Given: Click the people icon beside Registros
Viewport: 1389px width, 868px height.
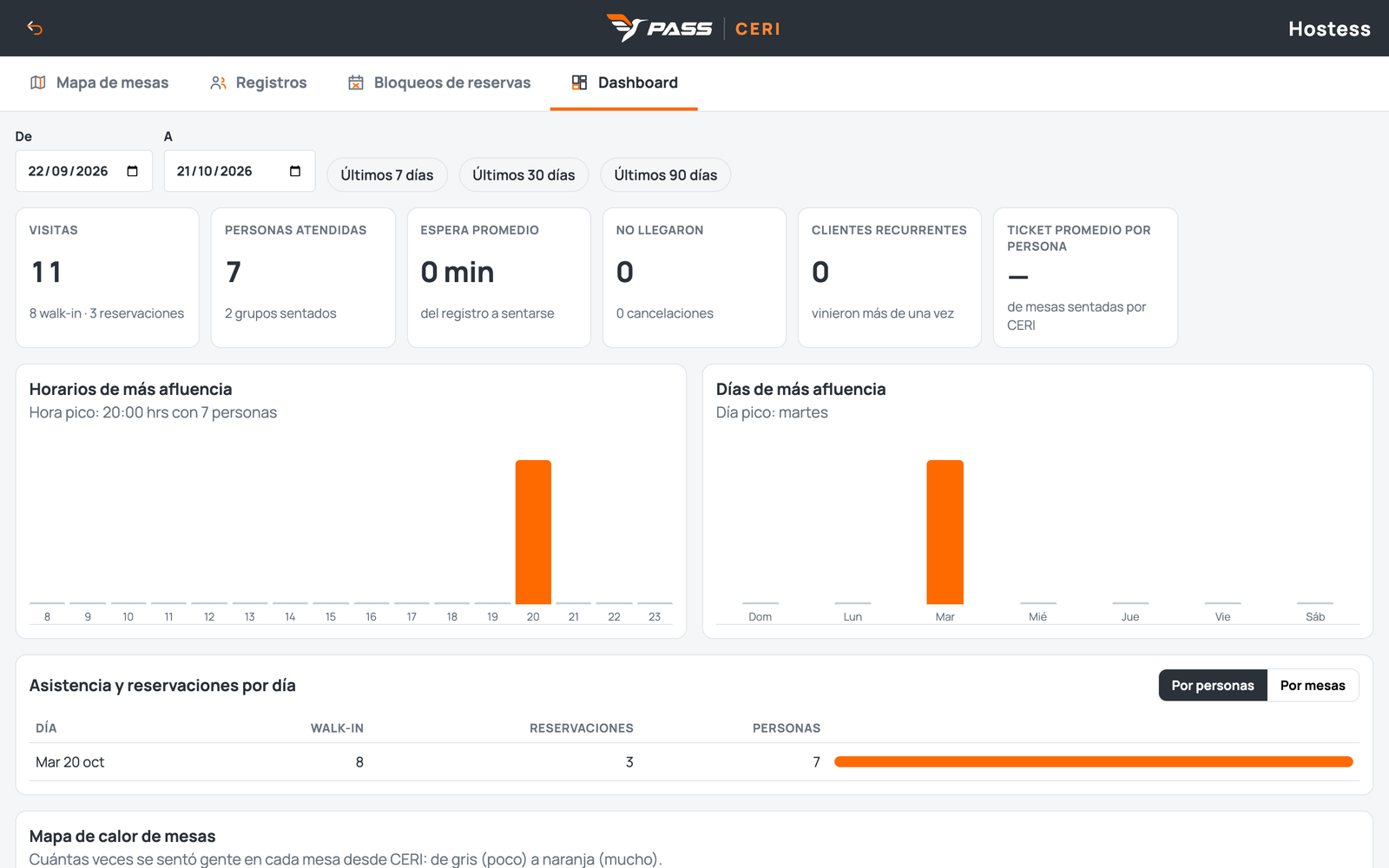Looking at the screenshot, I should click(218, 82).
